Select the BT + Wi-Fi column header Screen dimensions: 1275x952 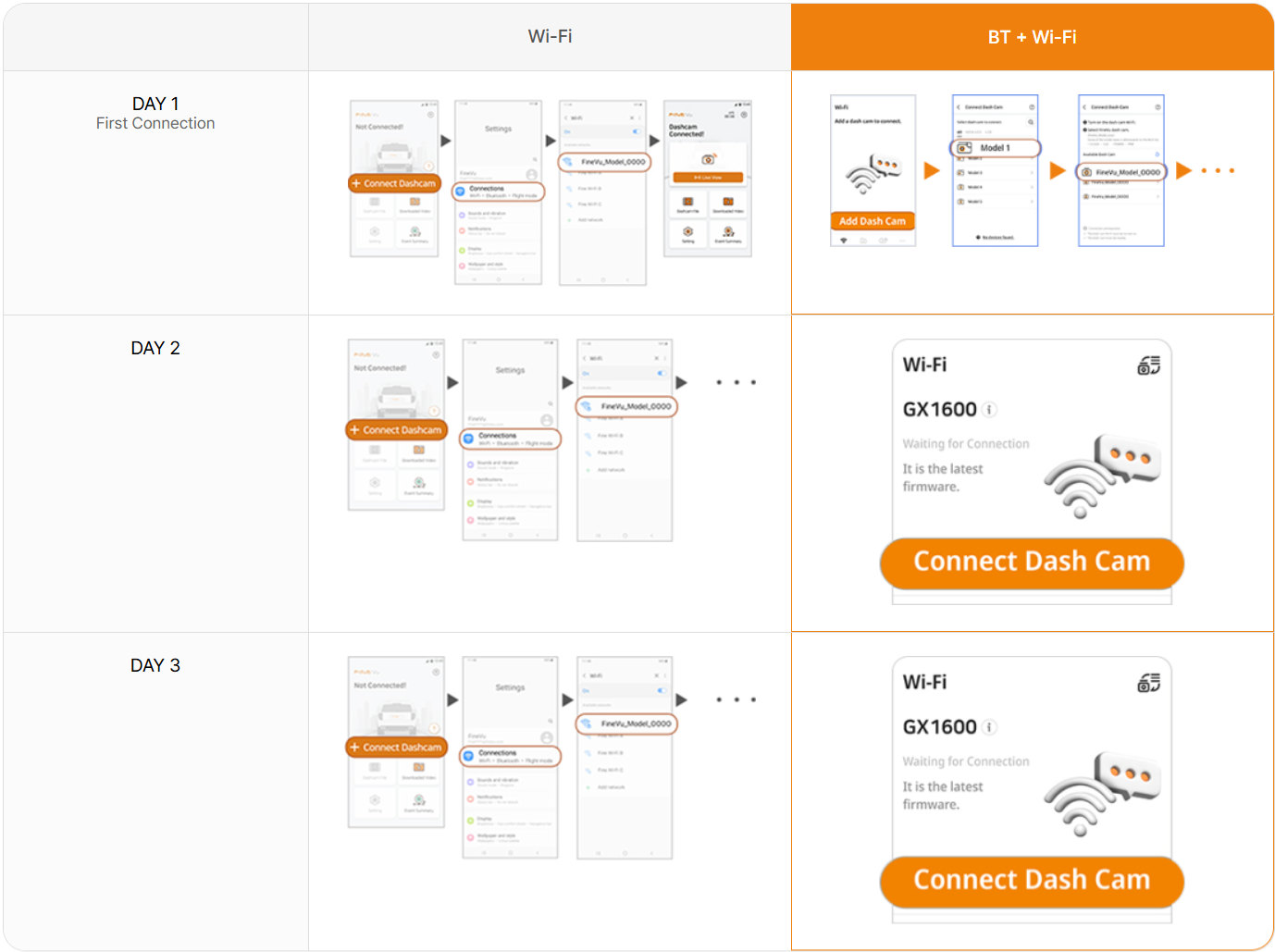(1032, 37)
